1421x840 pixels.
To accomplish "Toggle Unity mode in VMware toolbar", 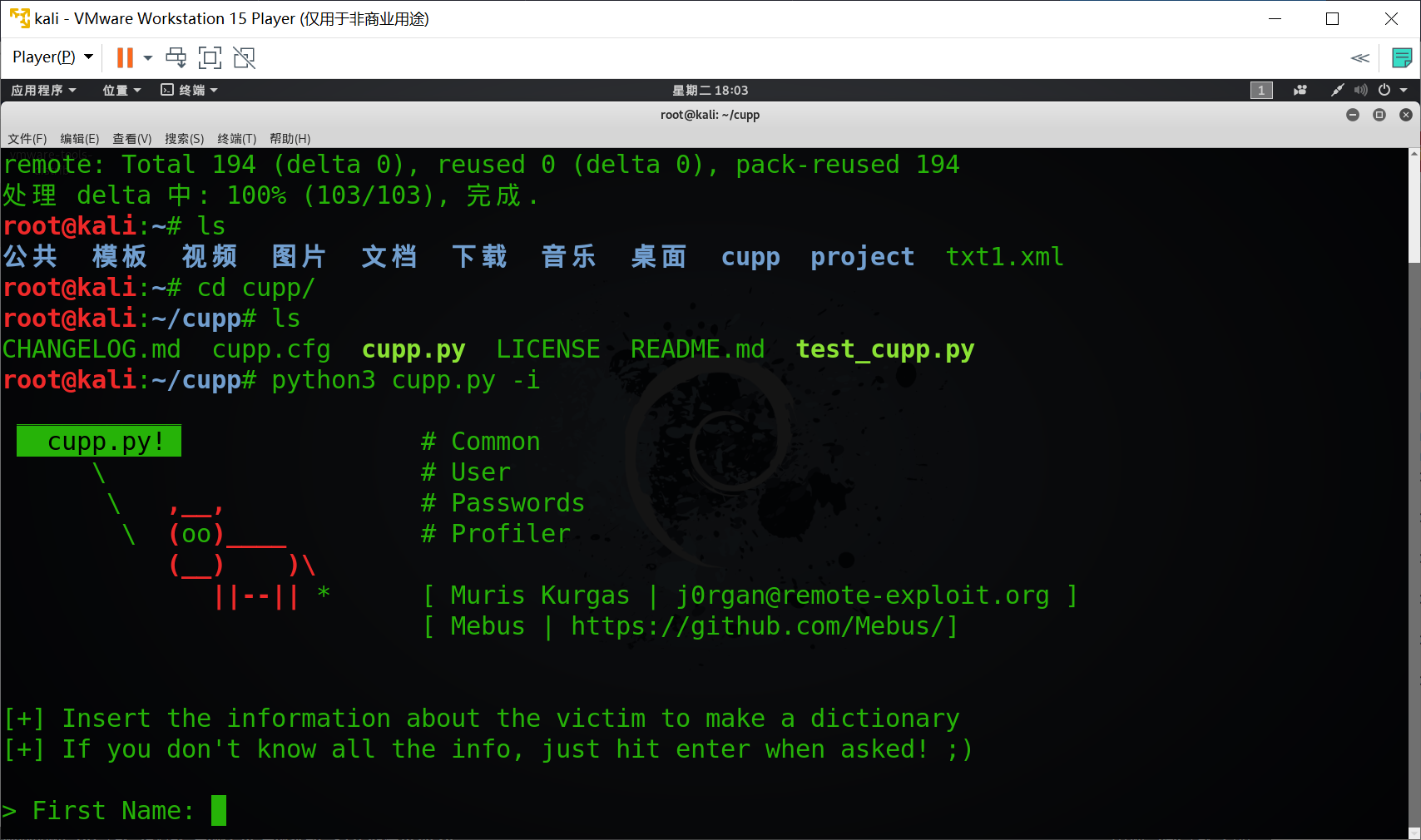I will tap(244, 57).
